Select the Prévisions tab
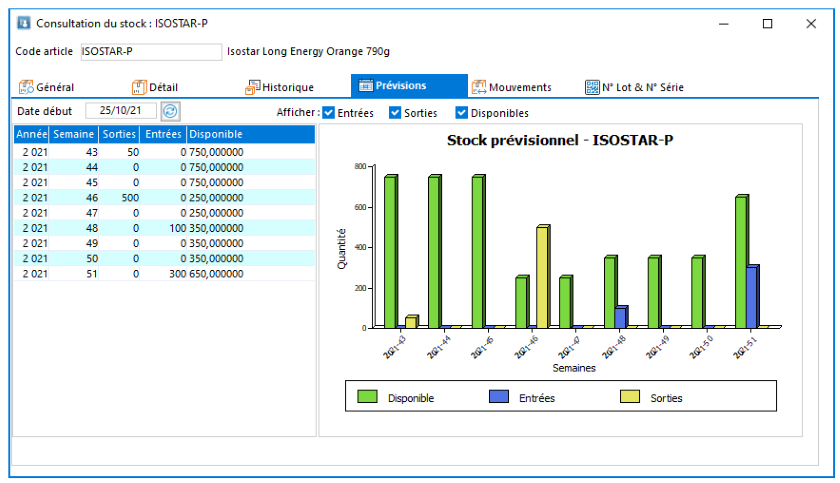The height and width of the screenshot is (483, 840). tap(409, 86)
